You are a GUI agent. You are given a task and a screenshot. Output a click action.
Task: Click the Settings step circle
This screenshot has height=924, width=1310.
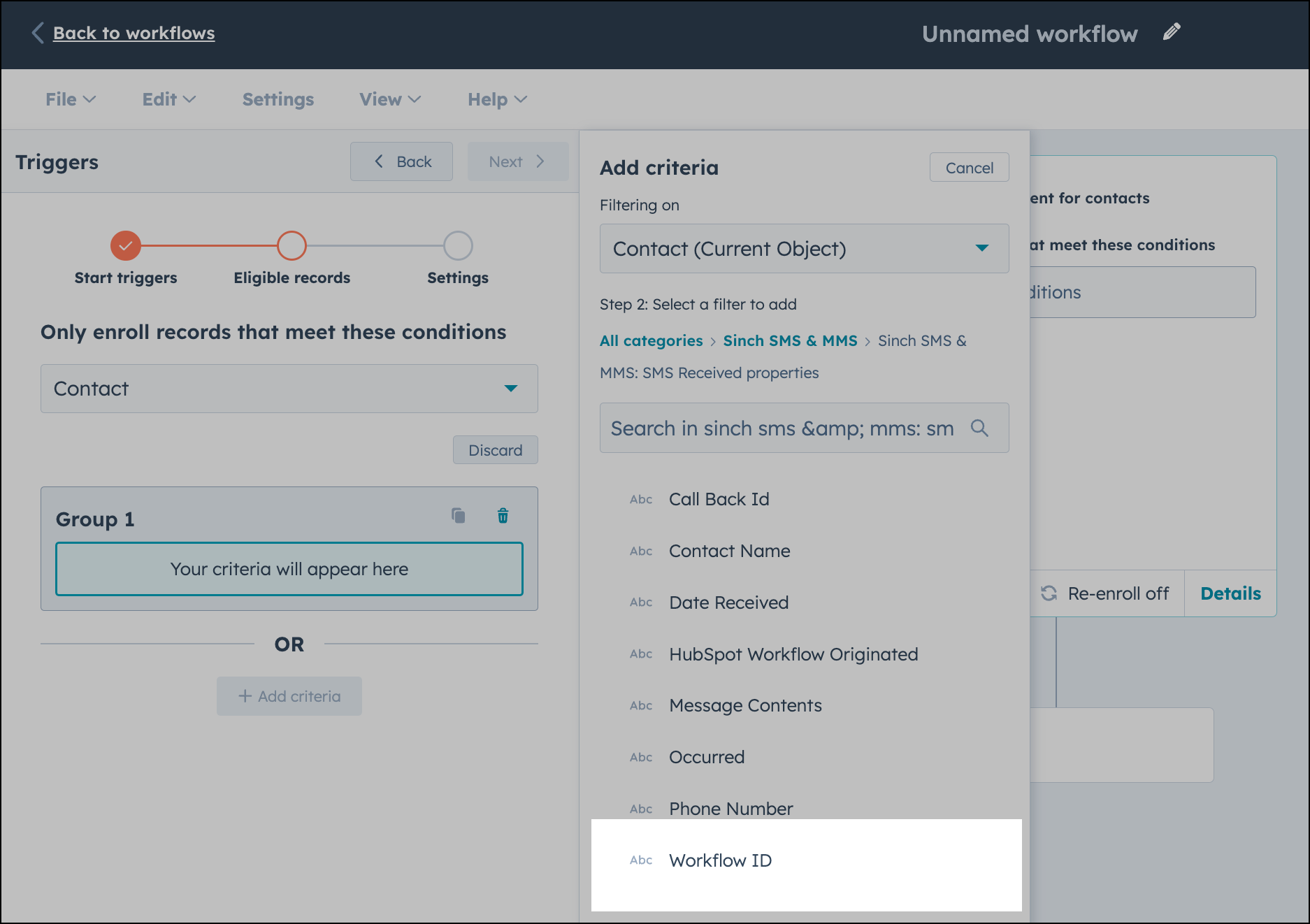[458, 246]
